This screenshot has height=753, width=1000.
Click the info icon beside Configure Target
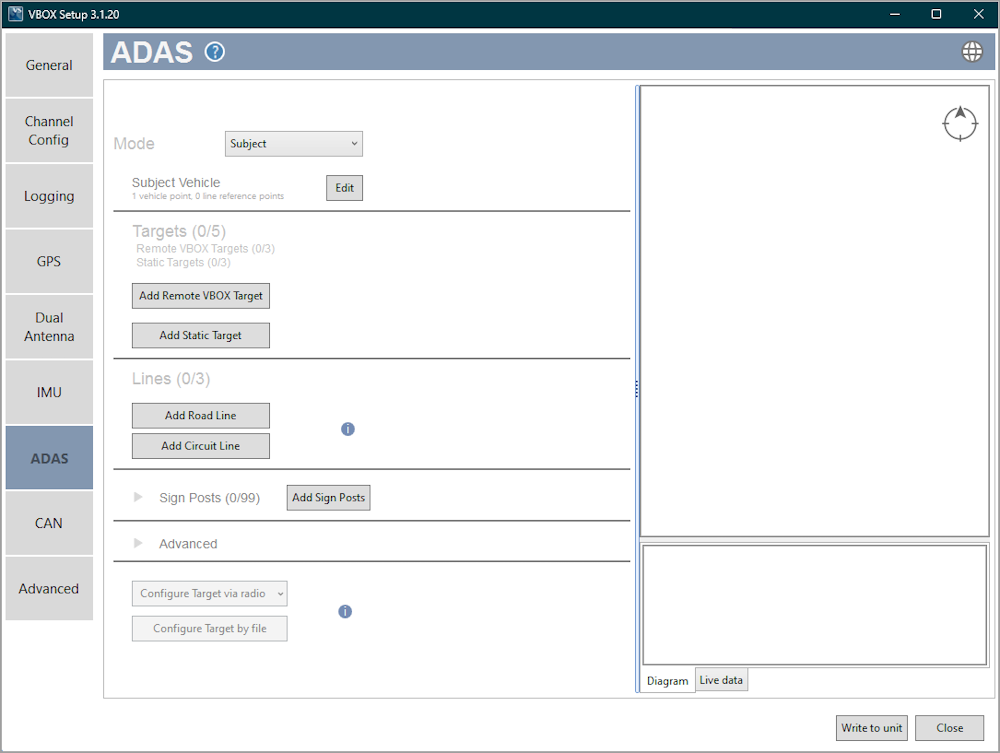point(345,611)
